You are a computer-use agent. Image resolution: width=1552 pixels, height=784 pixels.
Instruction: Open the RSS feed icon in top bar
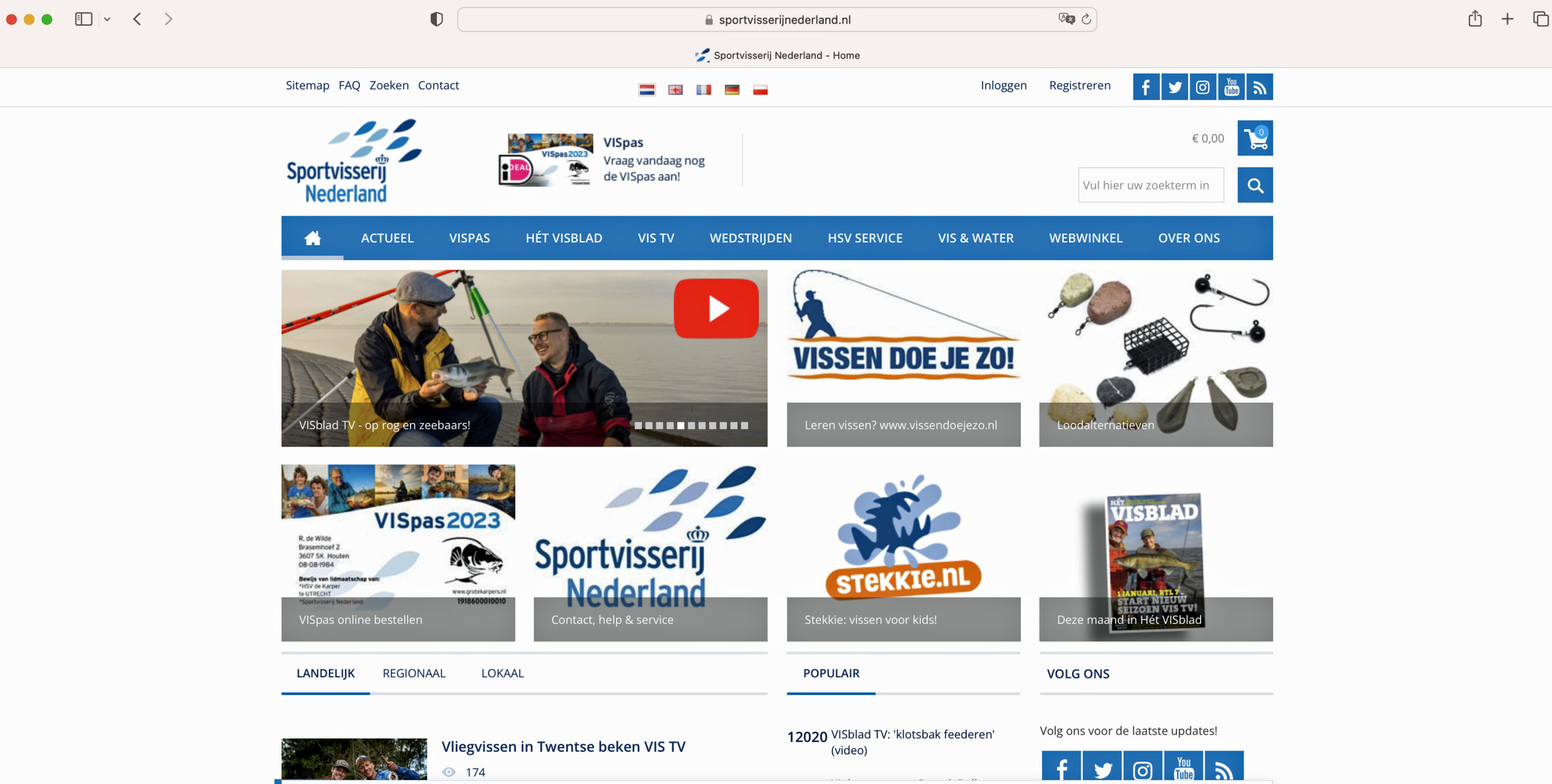1259,87
